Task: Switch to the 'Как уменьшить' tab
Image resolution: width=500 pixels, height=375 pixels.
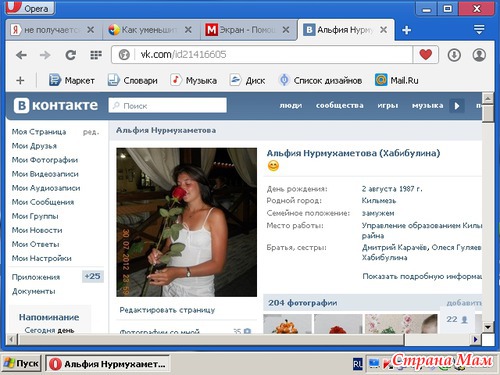Action: pos(147,30)
